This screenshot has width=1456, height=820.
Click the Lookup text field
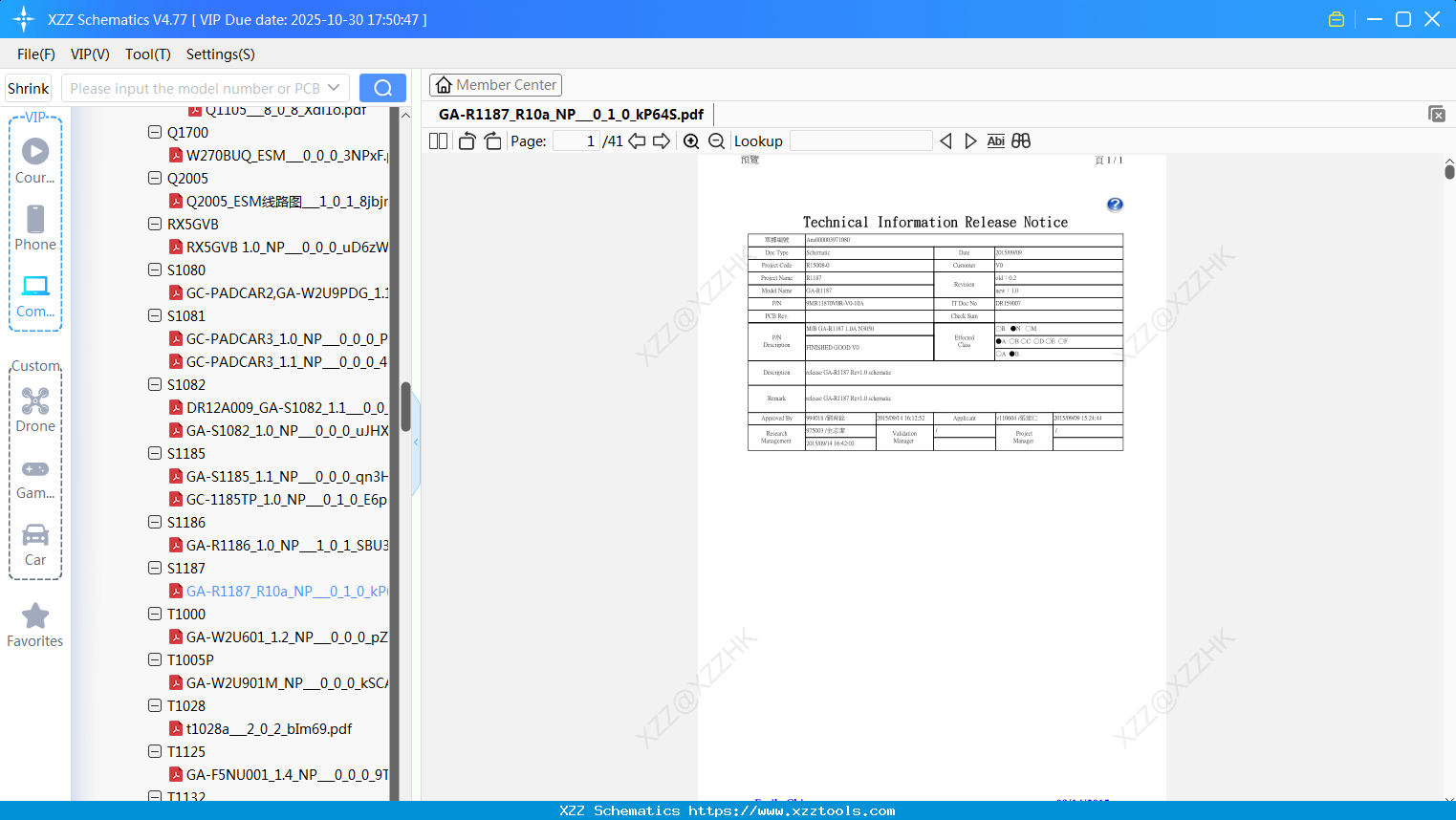coord(861,141)
